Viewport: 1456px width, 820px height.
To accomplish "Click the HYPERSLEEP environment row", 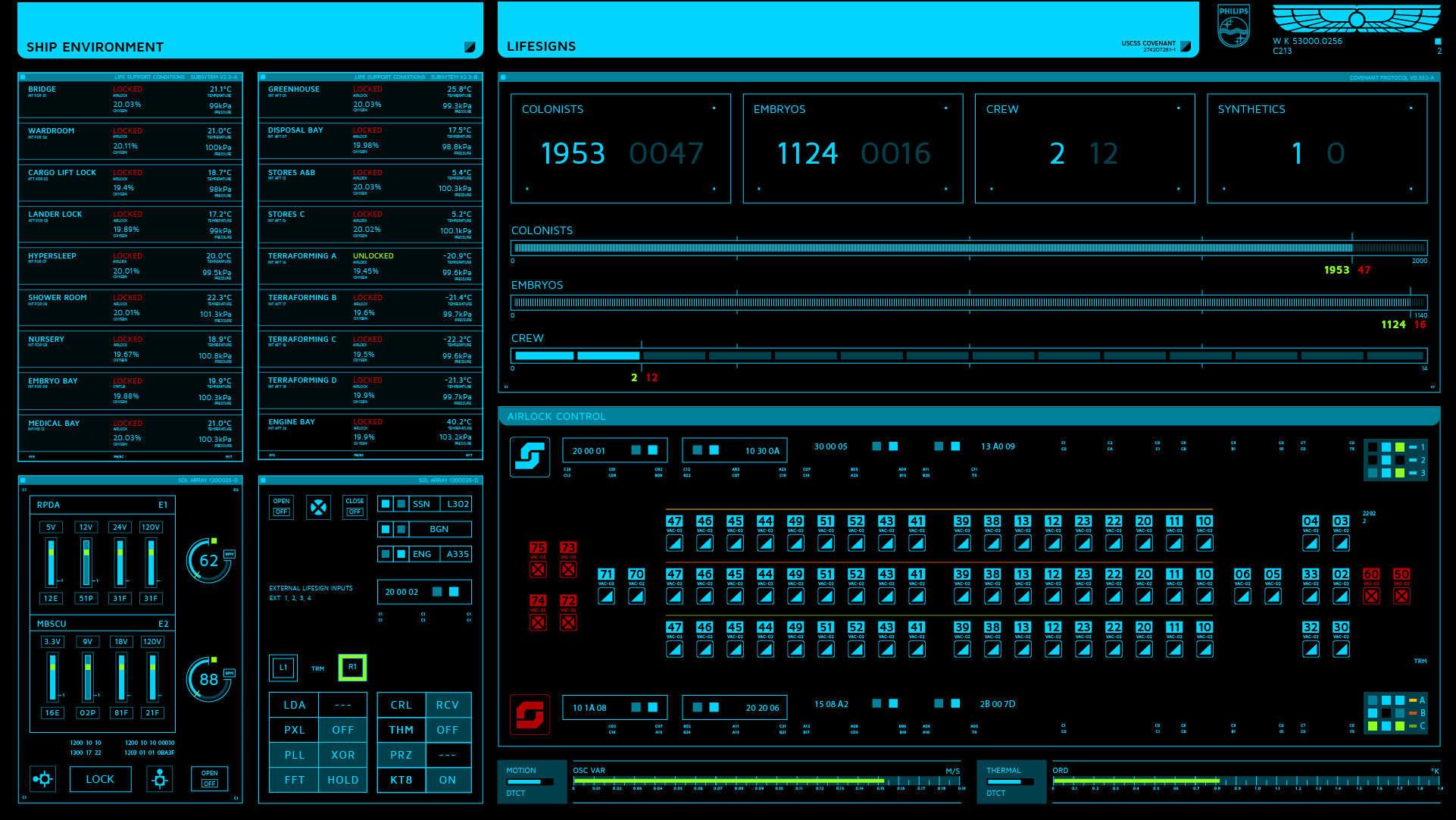I will [130, 266].
